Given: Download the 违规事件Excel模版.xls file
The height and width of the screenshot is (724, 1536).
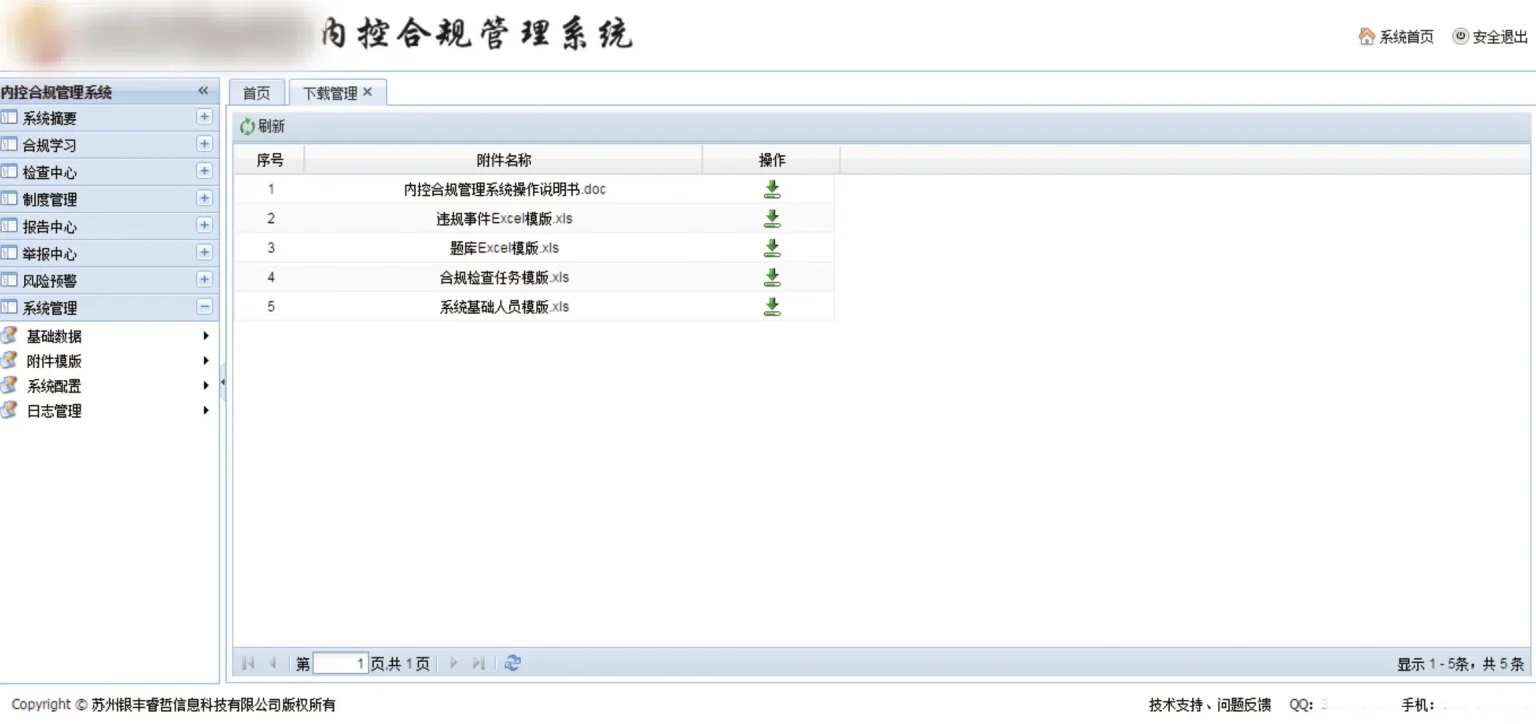Looking at the screenshot, I should tap(771, 219).
